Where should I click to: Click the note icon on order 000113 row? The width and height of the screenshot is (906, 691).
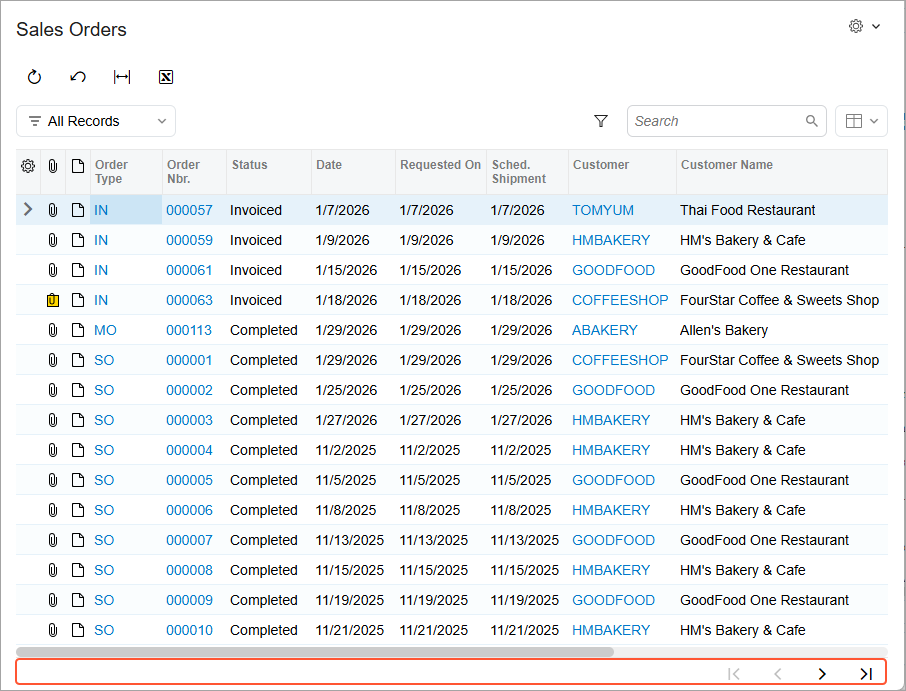coord(78,330)
